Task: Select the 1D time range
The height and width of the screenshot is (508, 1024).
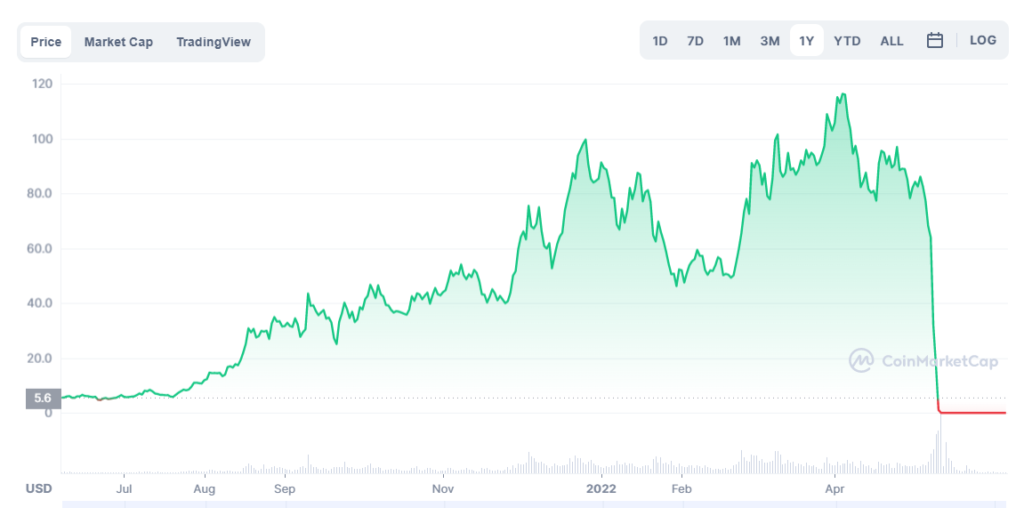Action: tap(660, 40)
